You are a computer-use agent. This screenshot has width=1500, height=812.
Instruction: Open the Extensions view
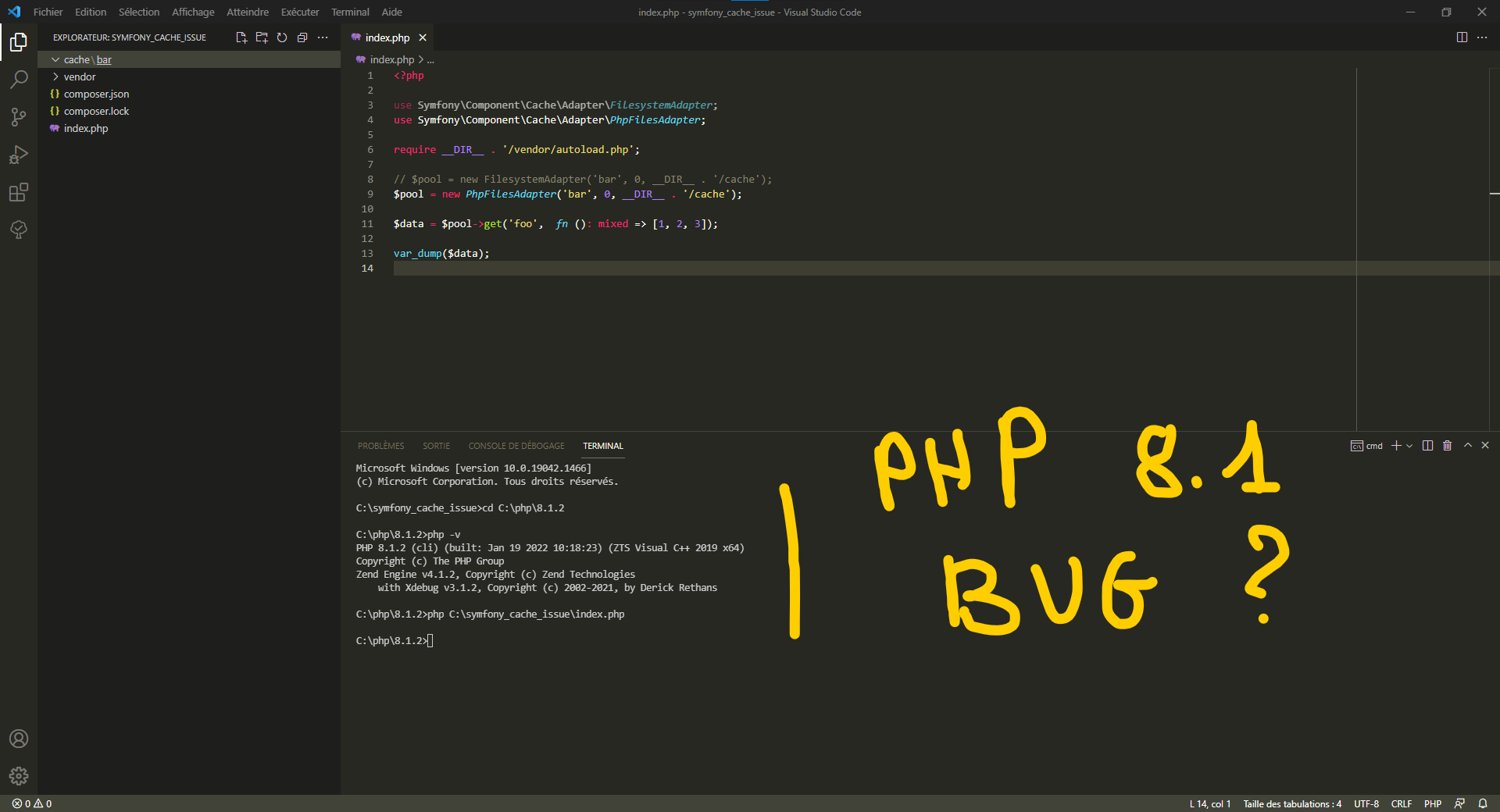pos(19,192)
